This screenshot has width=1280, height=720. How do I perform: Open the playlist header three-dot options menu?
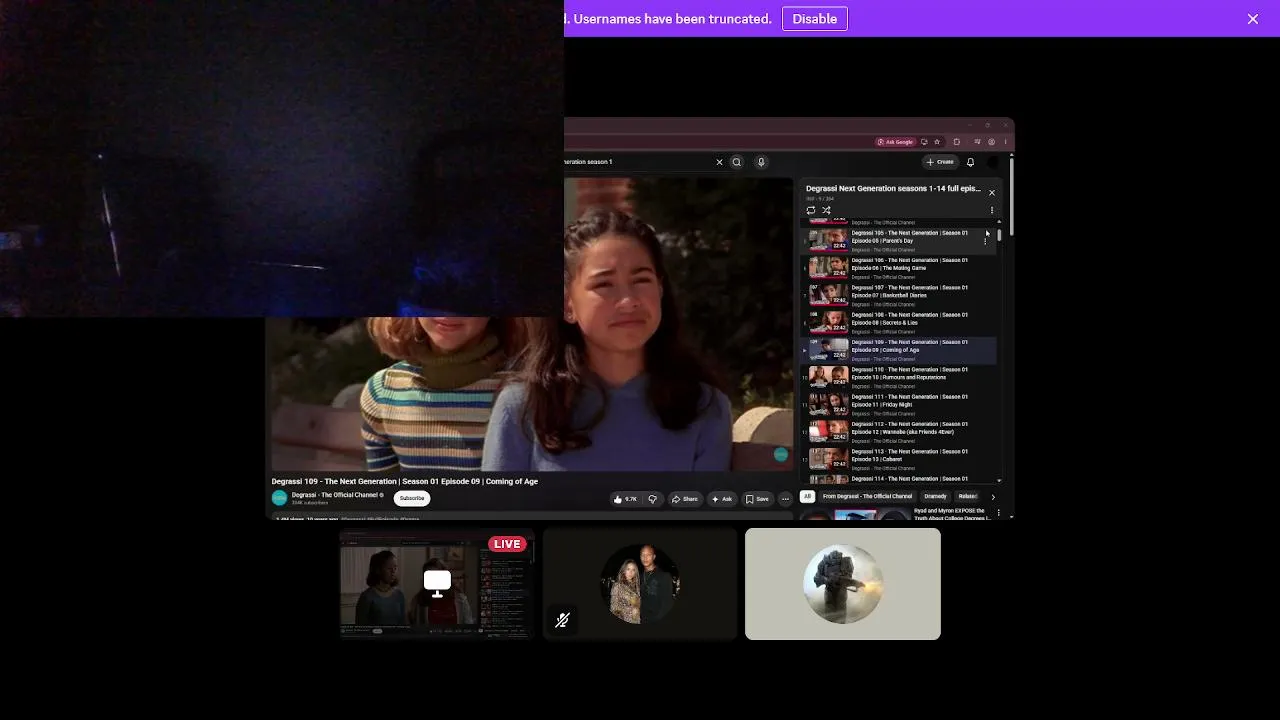tap(992, 210)
